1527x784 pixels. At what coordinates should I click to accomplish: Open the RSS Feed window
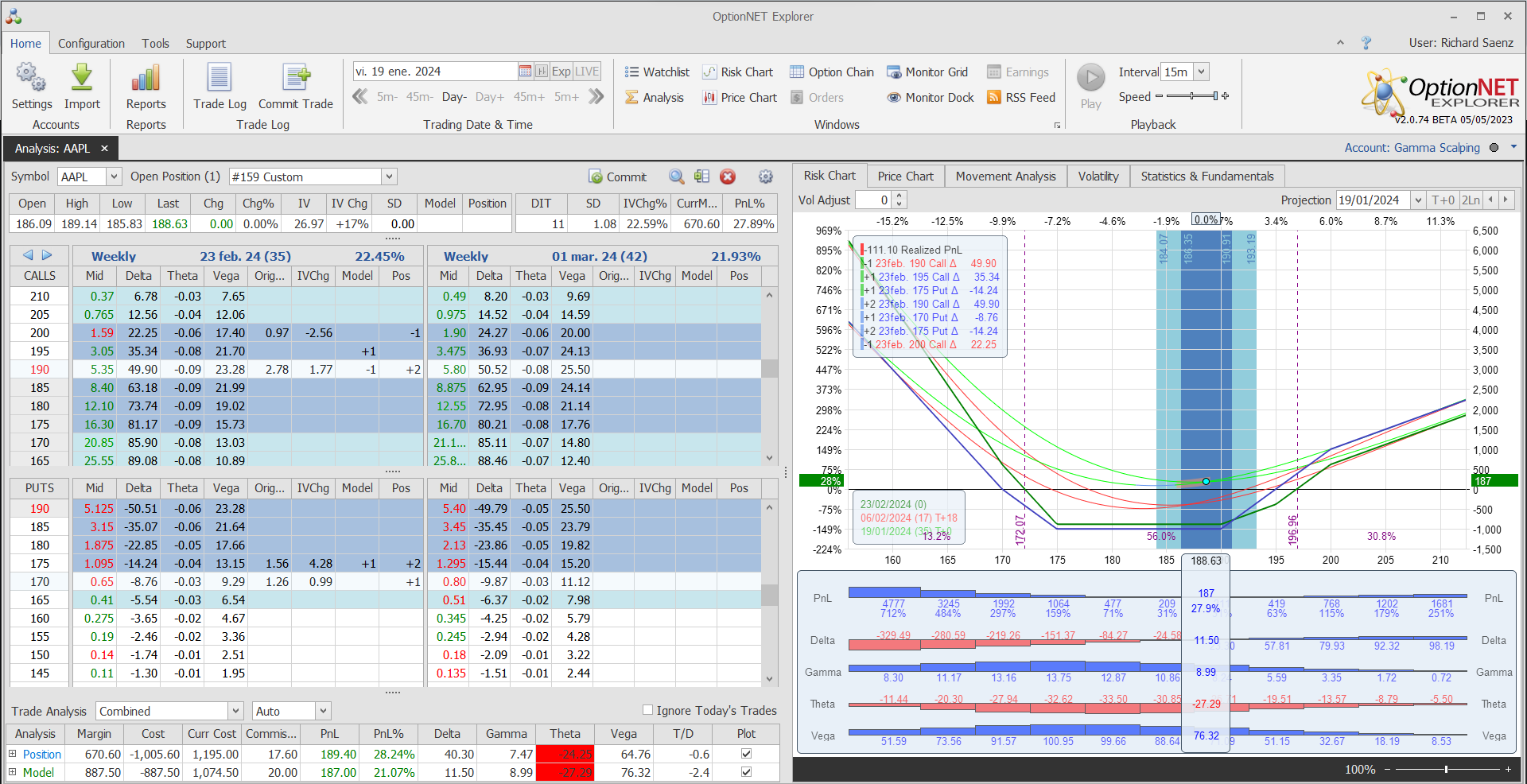[x=1021, y=98]
